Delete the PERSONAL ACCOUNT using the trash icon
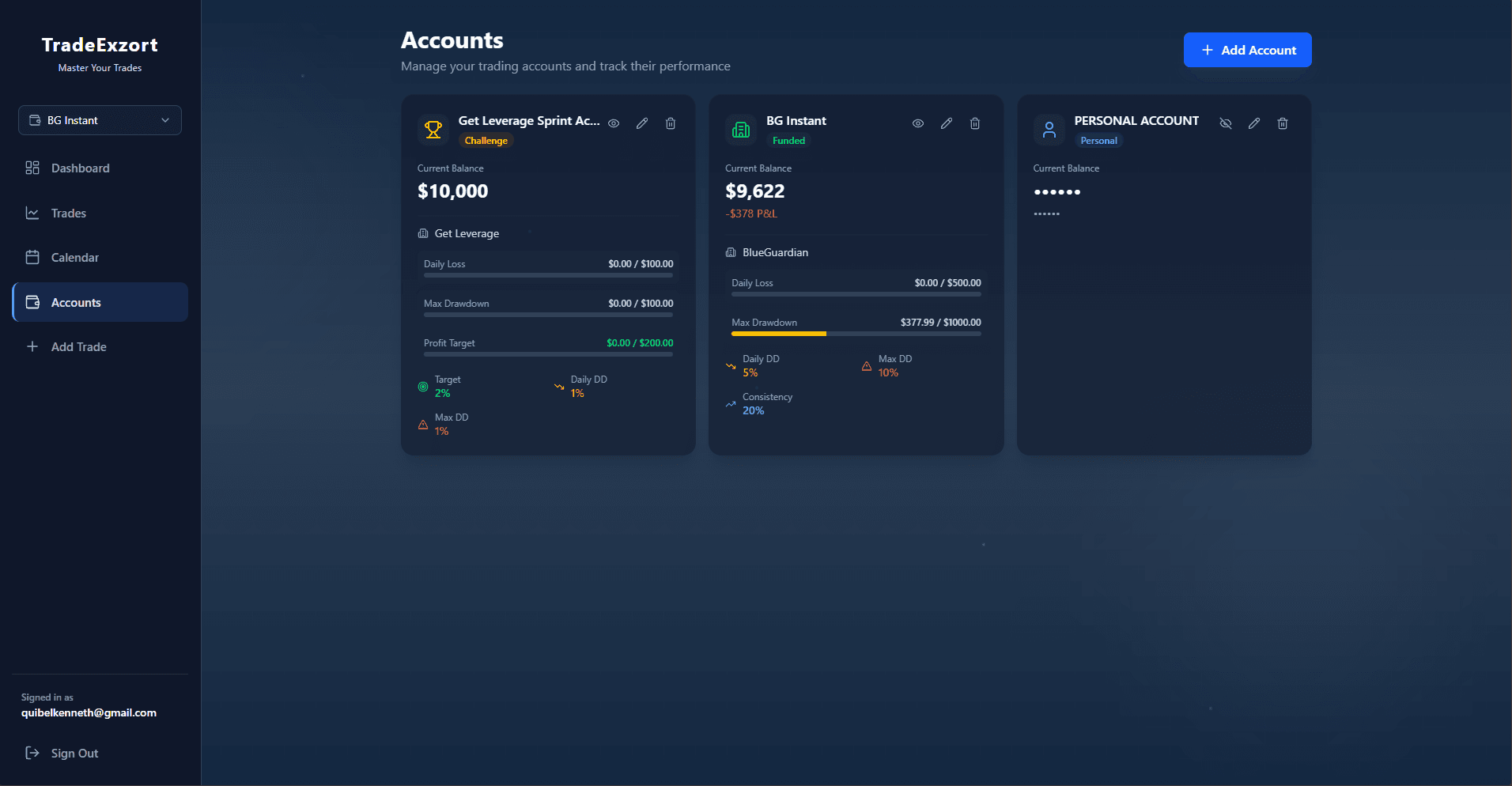The image size is (1512, 786). tap(1283, 123)
